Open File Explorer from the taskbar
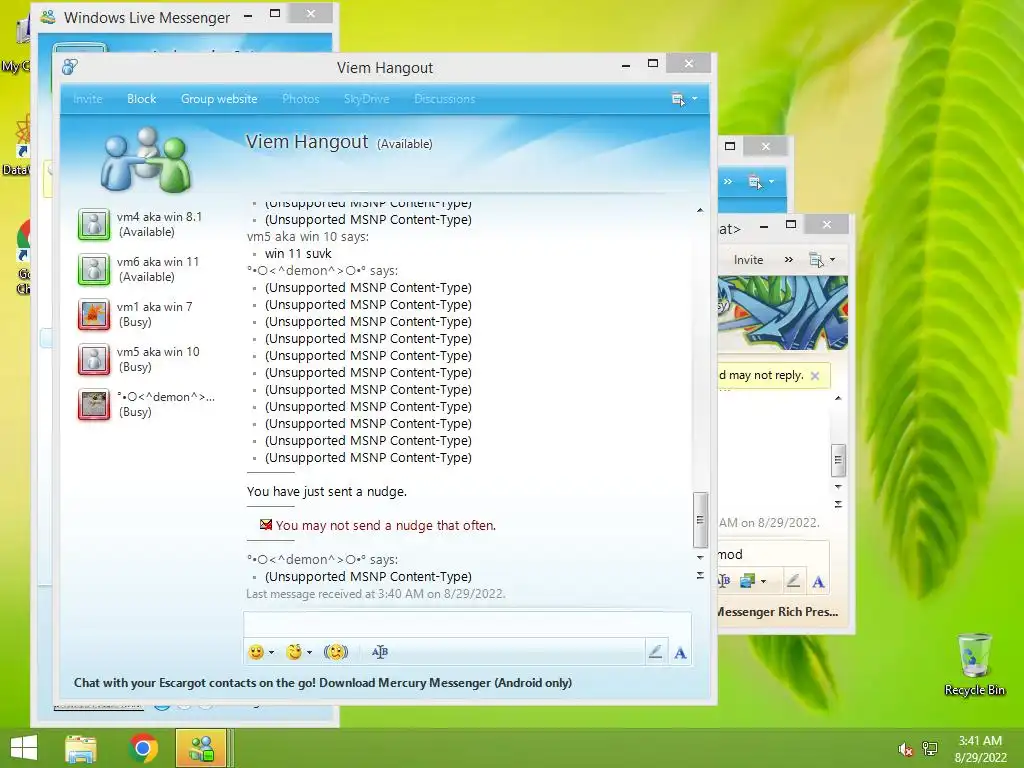Image resolution: width=1024 pixels, height=768 pixels. point(81,748)
